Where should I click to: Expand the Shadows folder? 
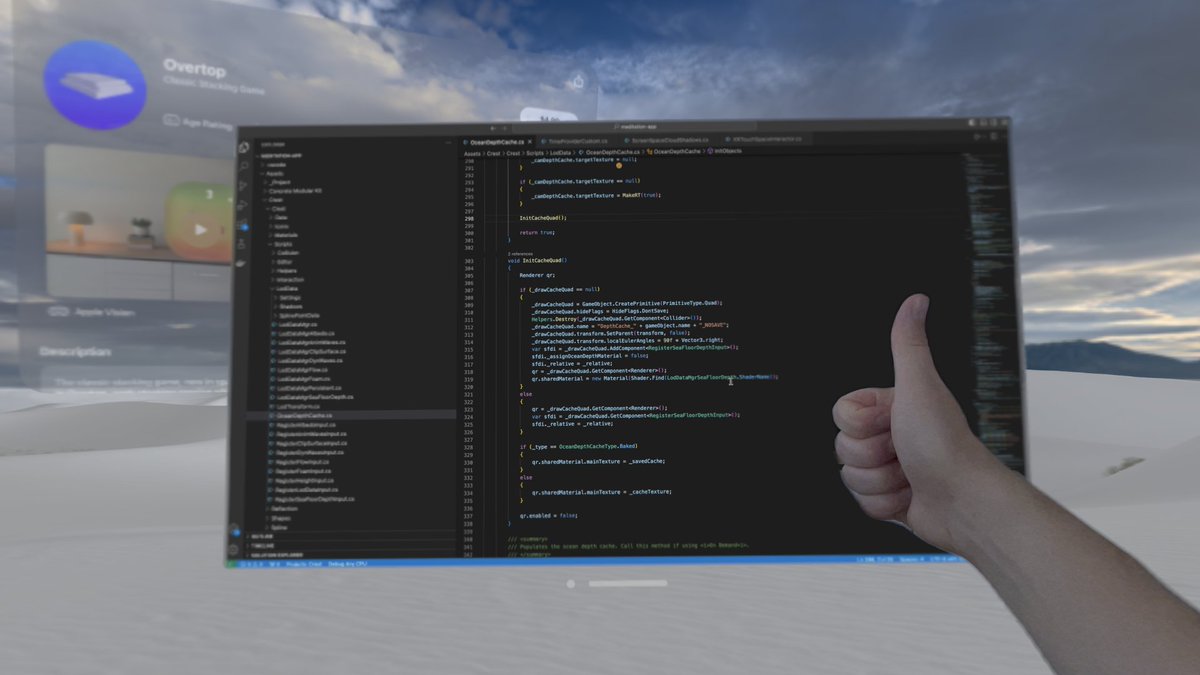(x=290, y=307)
